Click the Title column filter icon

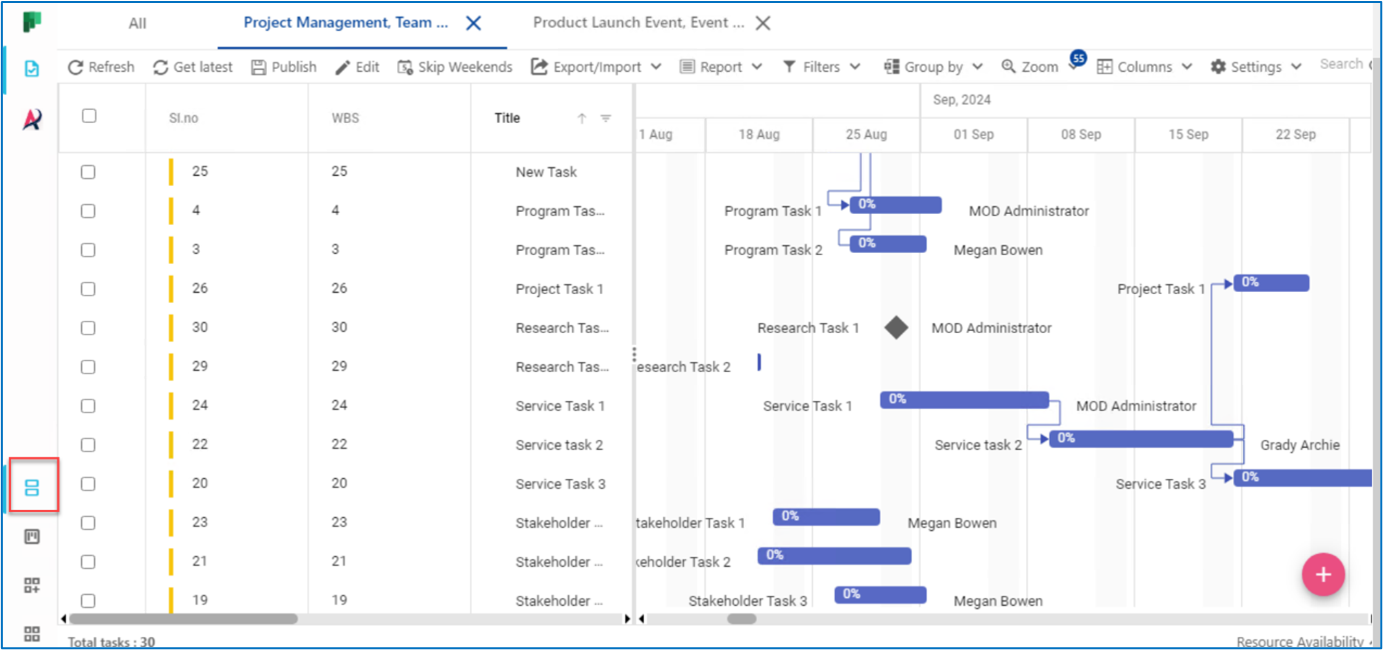pyautogui.click(x=605, y=118)
